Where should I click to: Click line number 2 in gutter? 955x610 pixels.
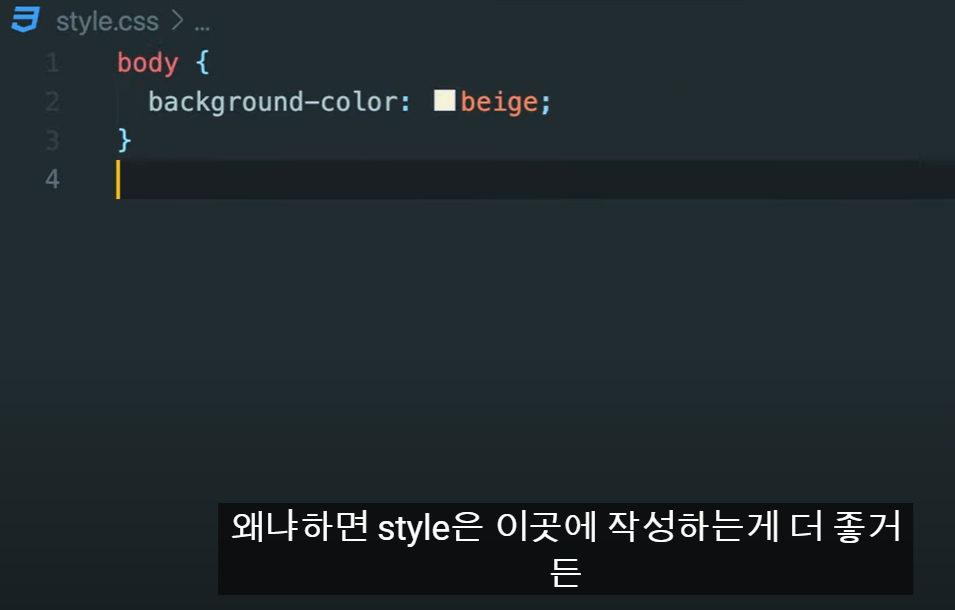(52, 102)
